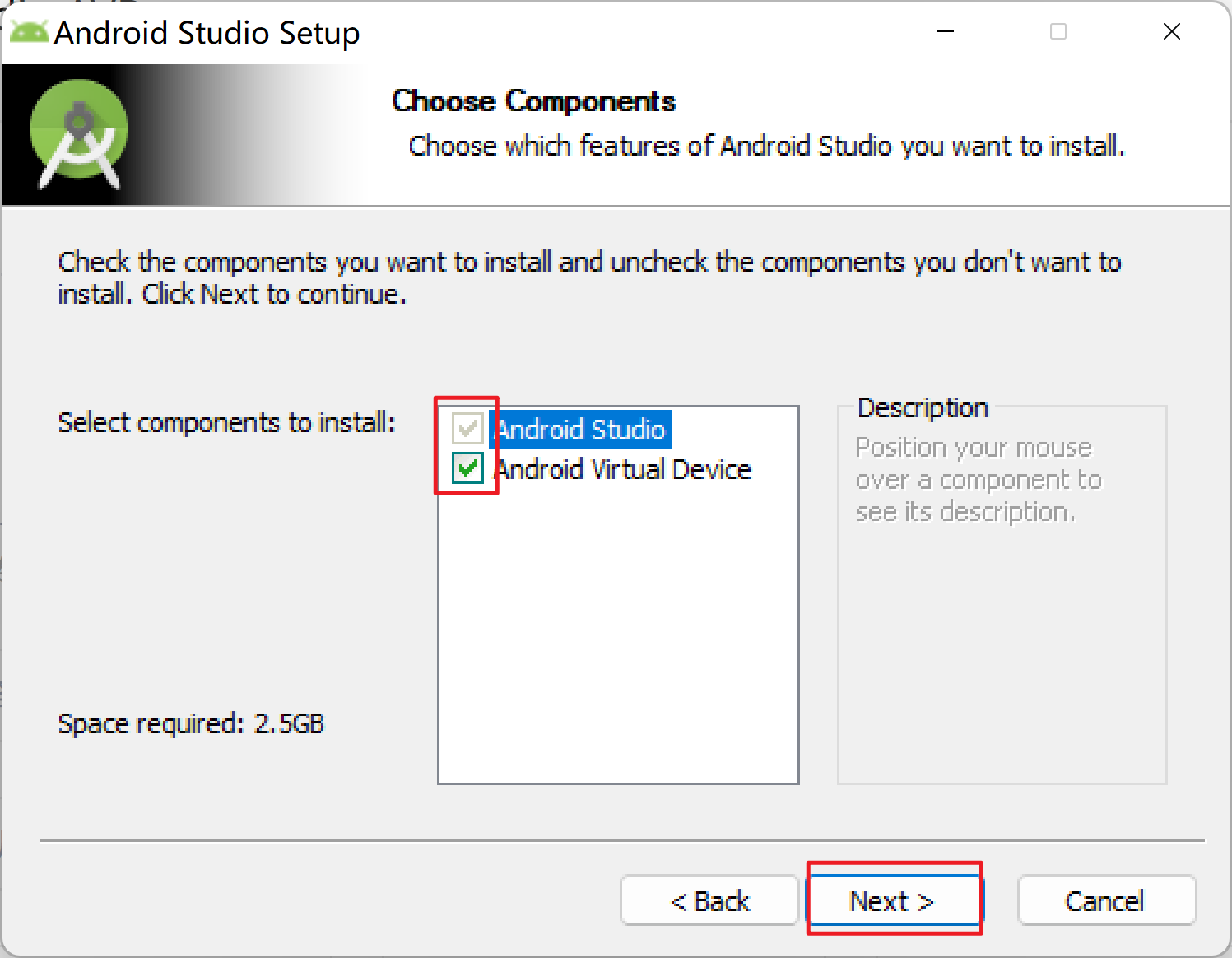Click the grayed checkmark beside Android Studio

pos(467,429)
